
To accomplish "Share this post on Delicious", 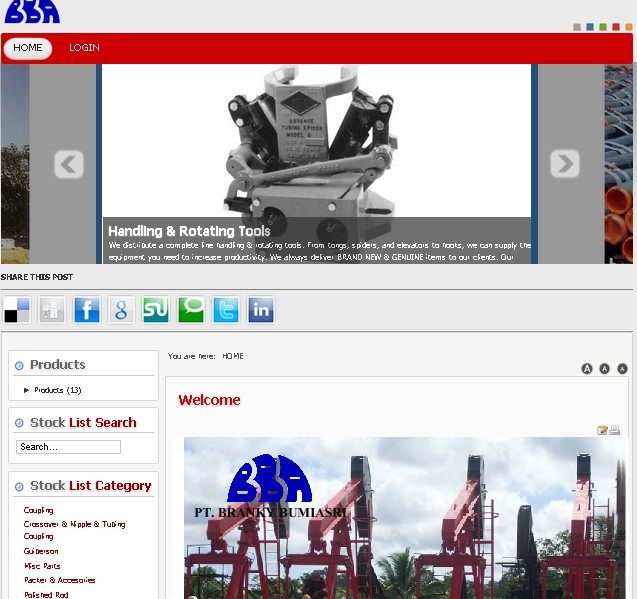I will point(17,310).
